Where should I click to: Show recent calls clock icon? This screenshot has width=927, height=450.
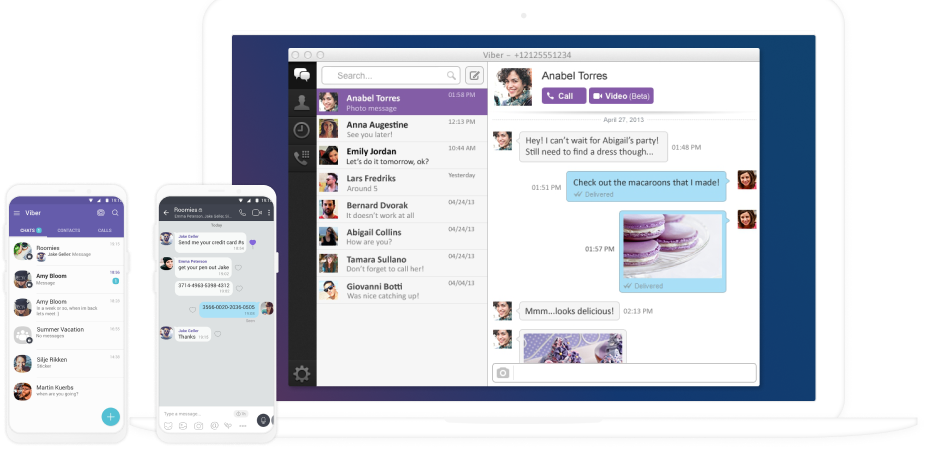(301, 130)
